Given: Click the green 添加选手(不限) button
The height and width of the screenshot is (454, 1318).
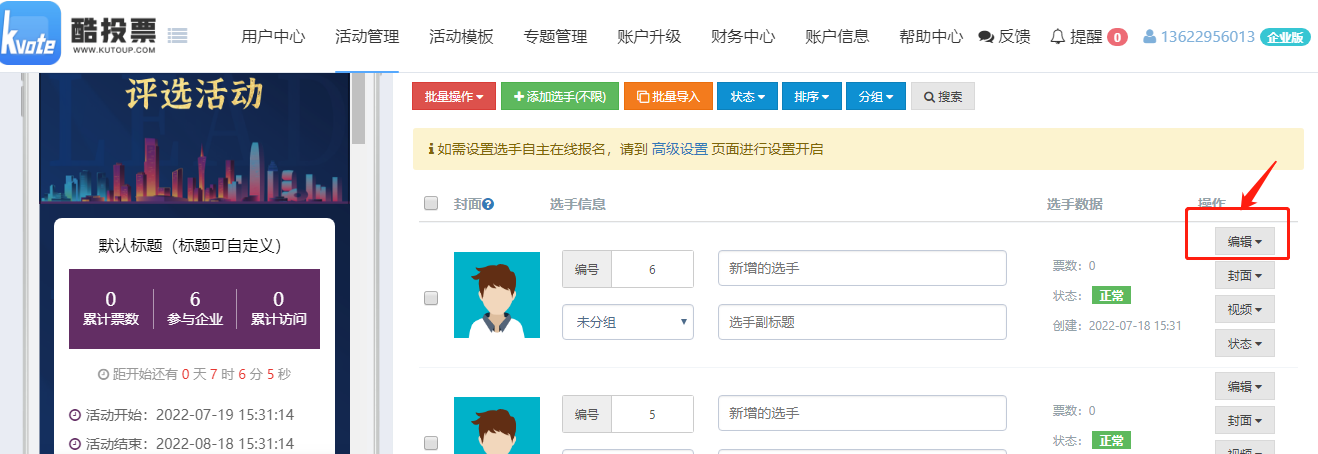Looking at the screenshot, I should point(560,96).
